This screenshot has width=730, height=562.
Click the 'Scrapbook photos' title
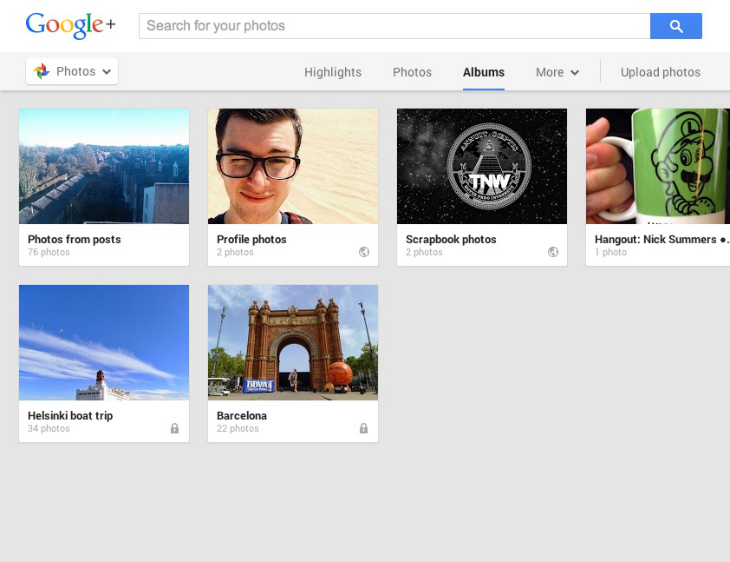coord(451,239)
